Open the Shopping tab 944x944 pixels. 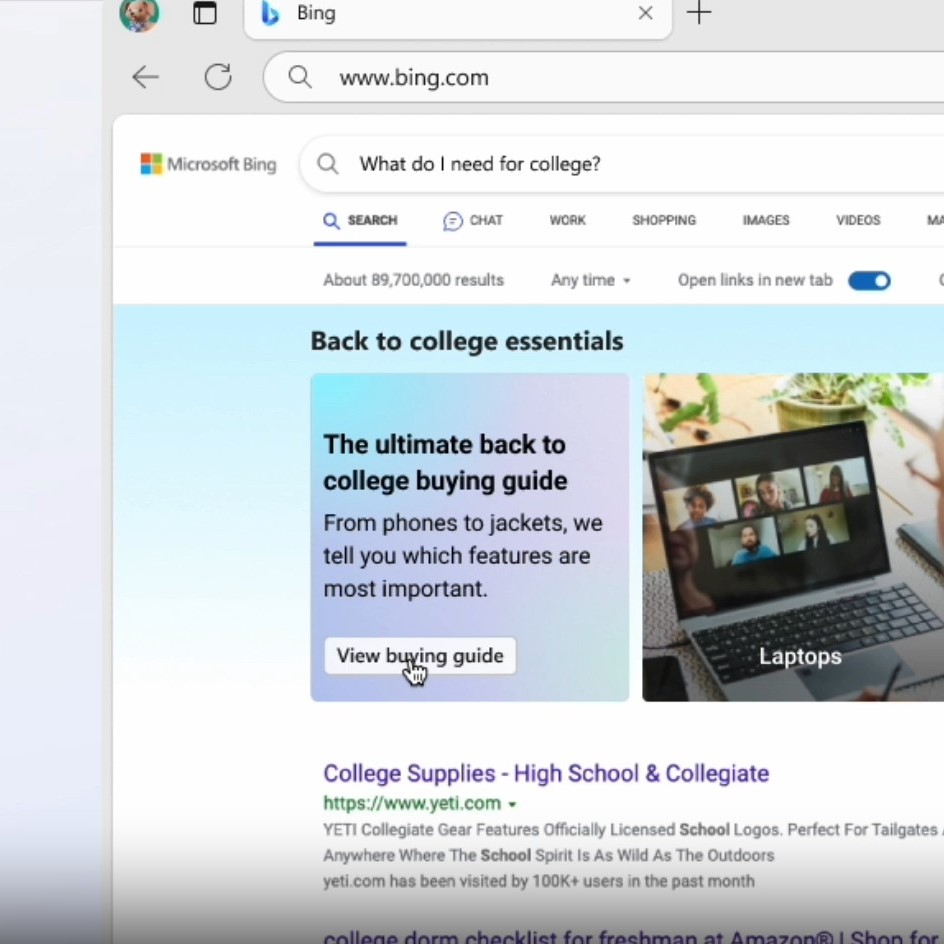[663, 221]
